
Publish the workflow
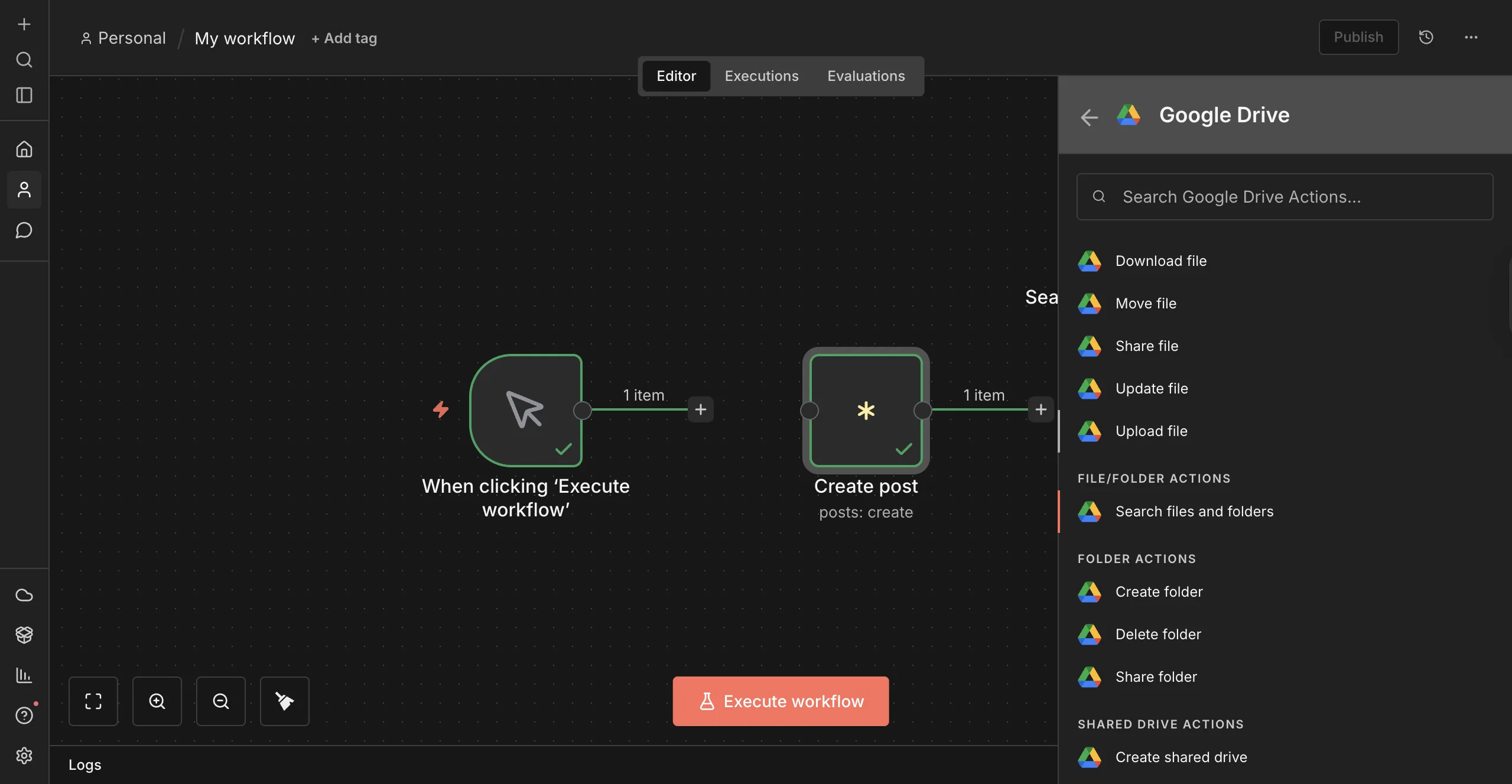1358,37
